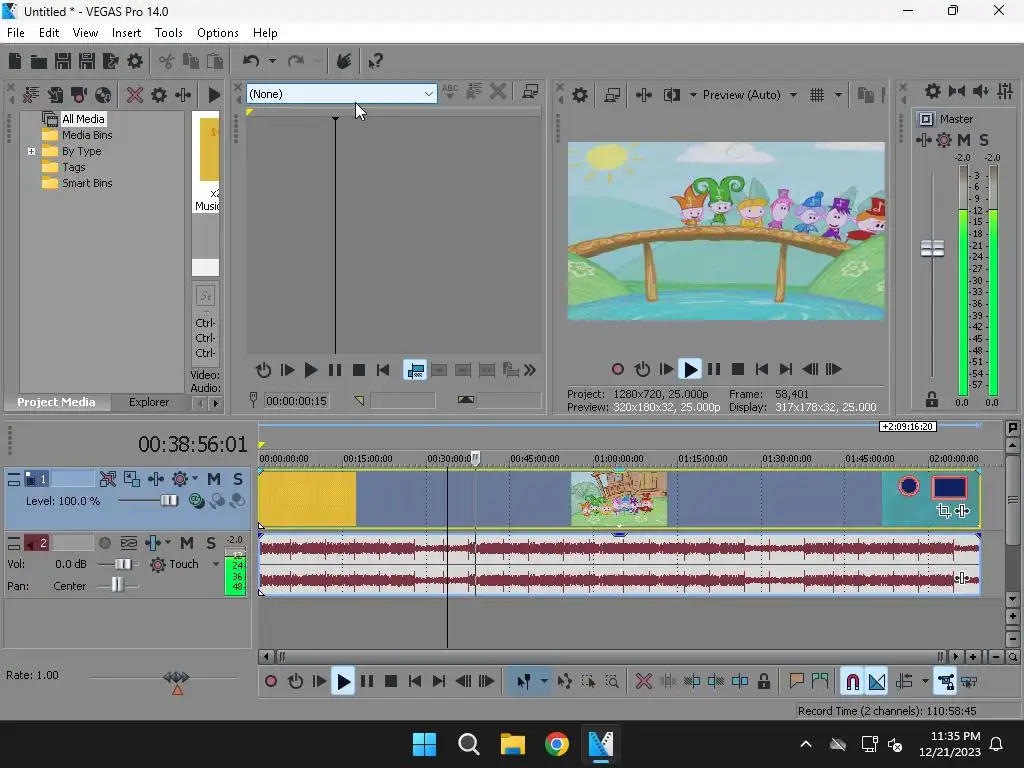The height and width of the screenshot is (768, 1024).
Task: Click the Lock event padlock icon
Action: click(763, 682)
